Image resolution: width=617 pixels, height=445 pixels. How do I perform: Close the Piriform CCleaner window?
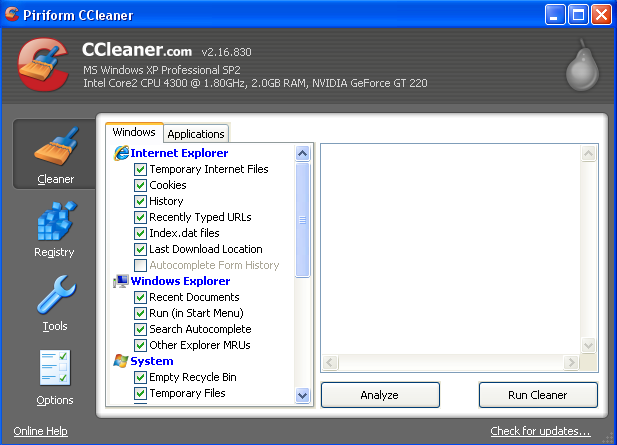(x=601, y=15)
